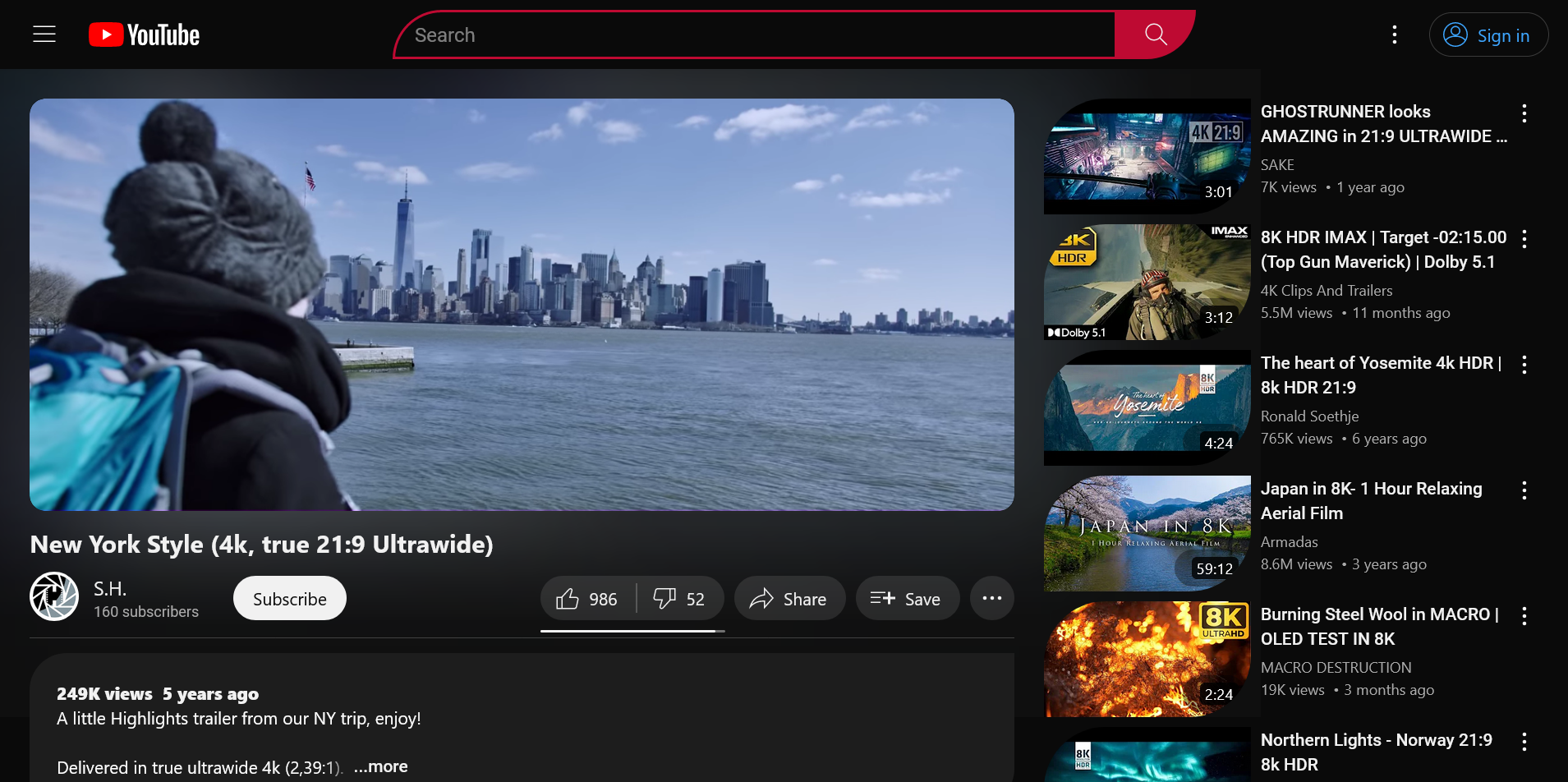Visit the Armadas channel
Screen dimensions: 1568x782
[x=1289, y=542]
